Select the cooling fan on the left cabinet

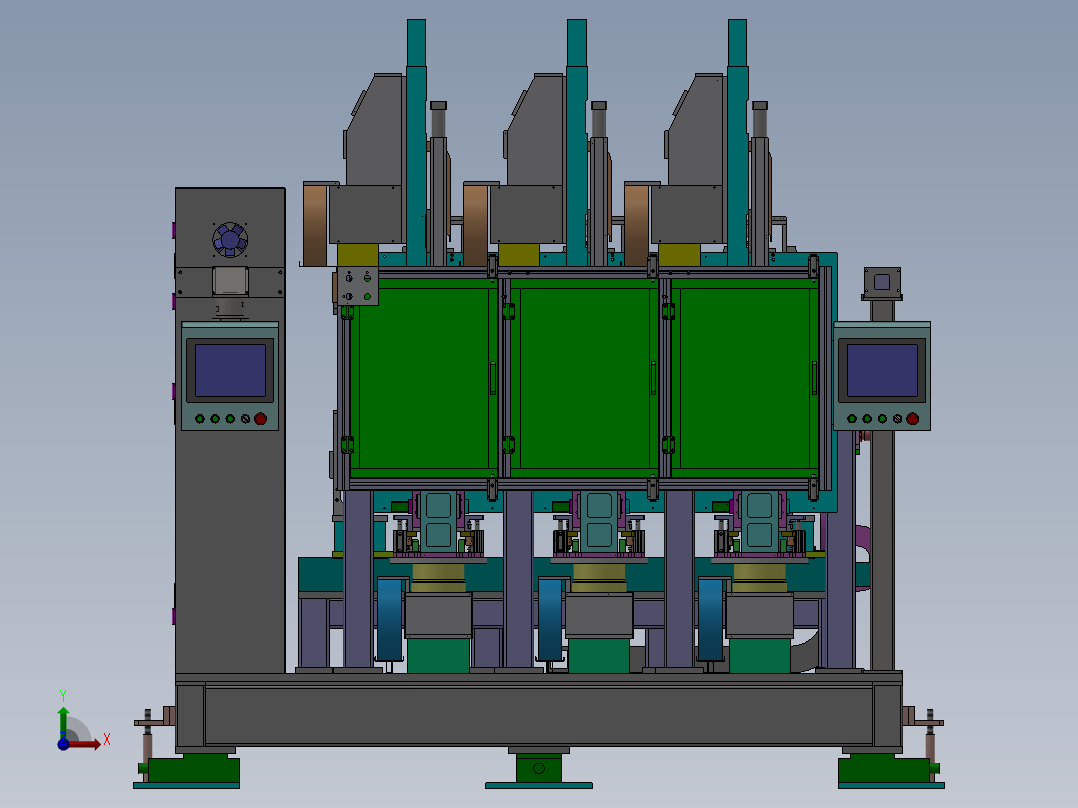pyautogui.click(x=230, y=240)
